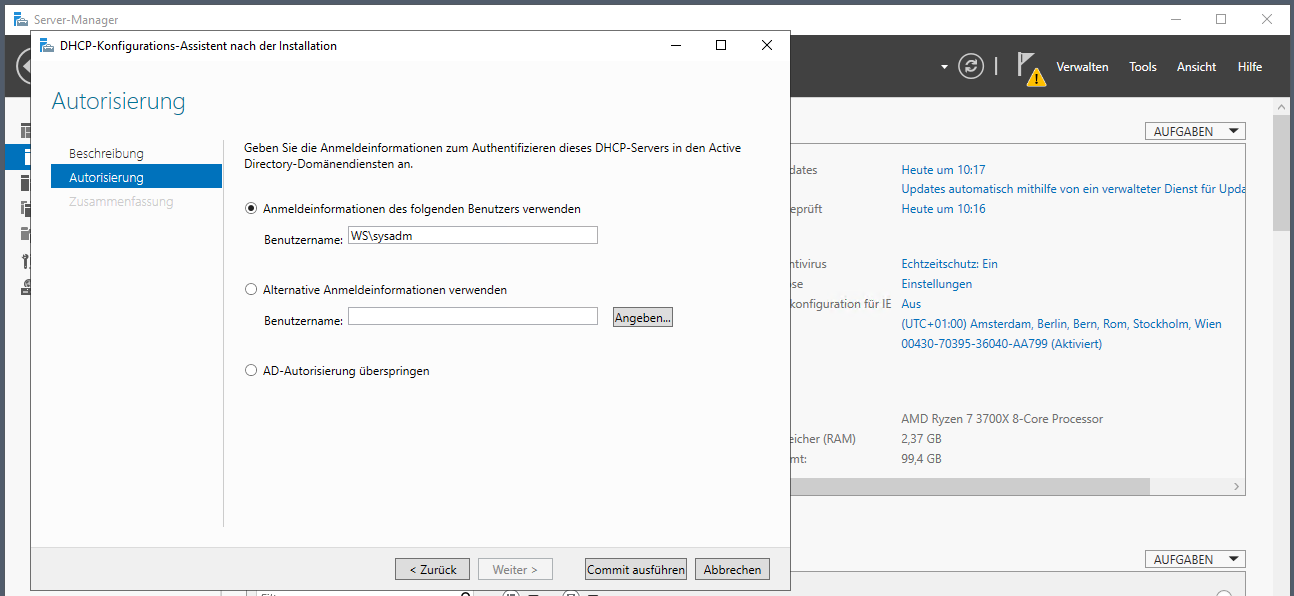Screen dimensions: 1294x596
Task: Maximize the DHCP assistant dialog
Action: [x=721, y=45]
